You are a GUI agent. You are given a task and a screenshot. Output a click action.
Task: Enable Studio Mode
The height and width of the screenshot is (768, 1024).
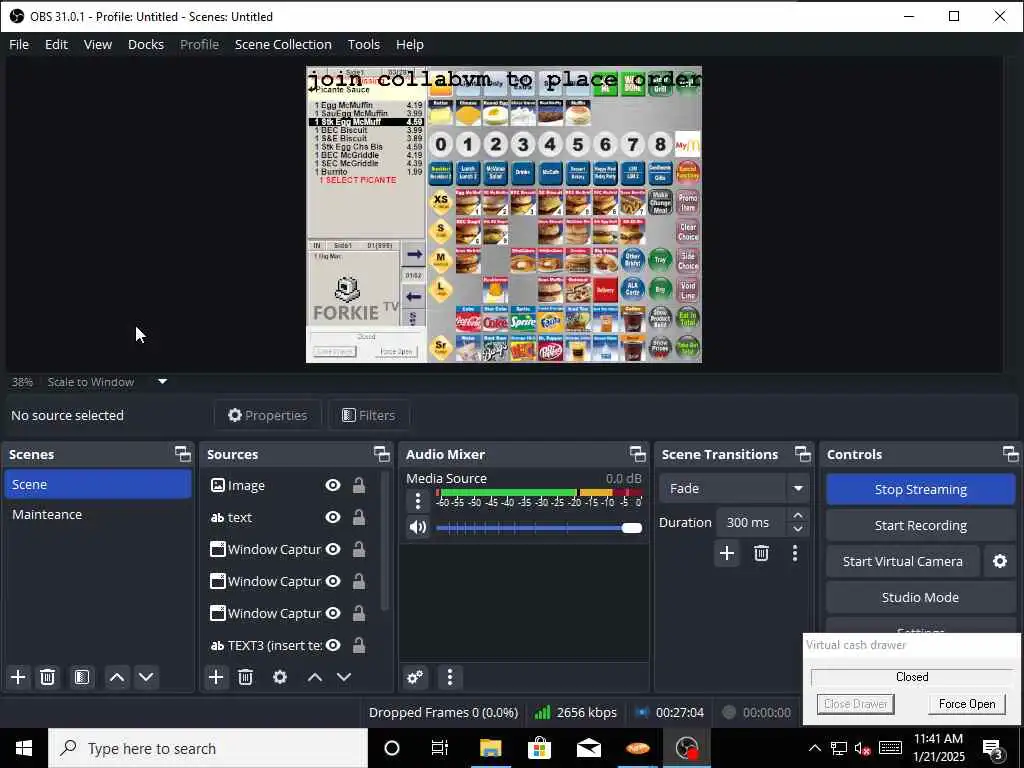[921, 598]
